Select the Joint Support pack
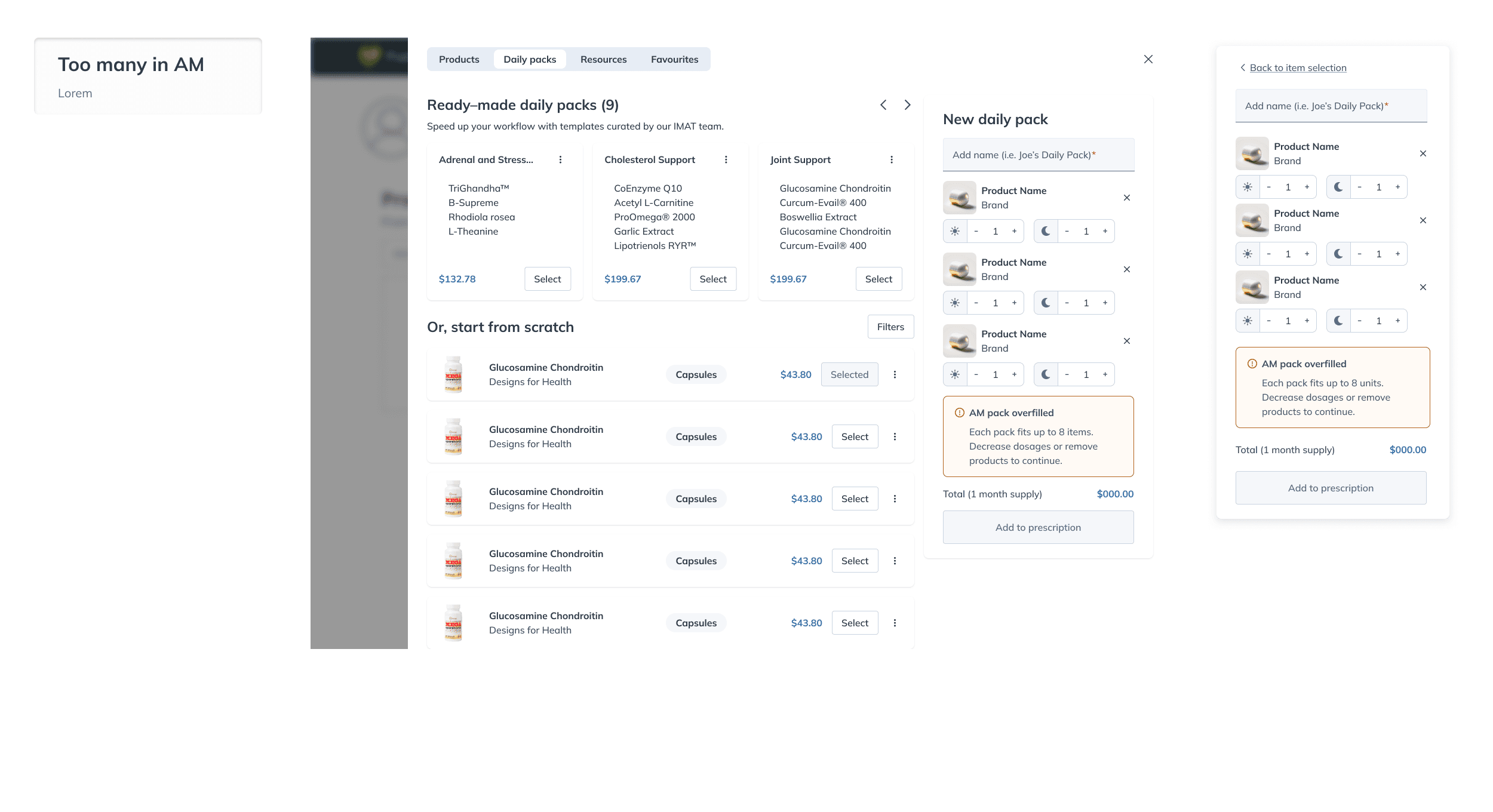Image resolution: width=1493 pixels, height=812 pixels. (878, 279)
